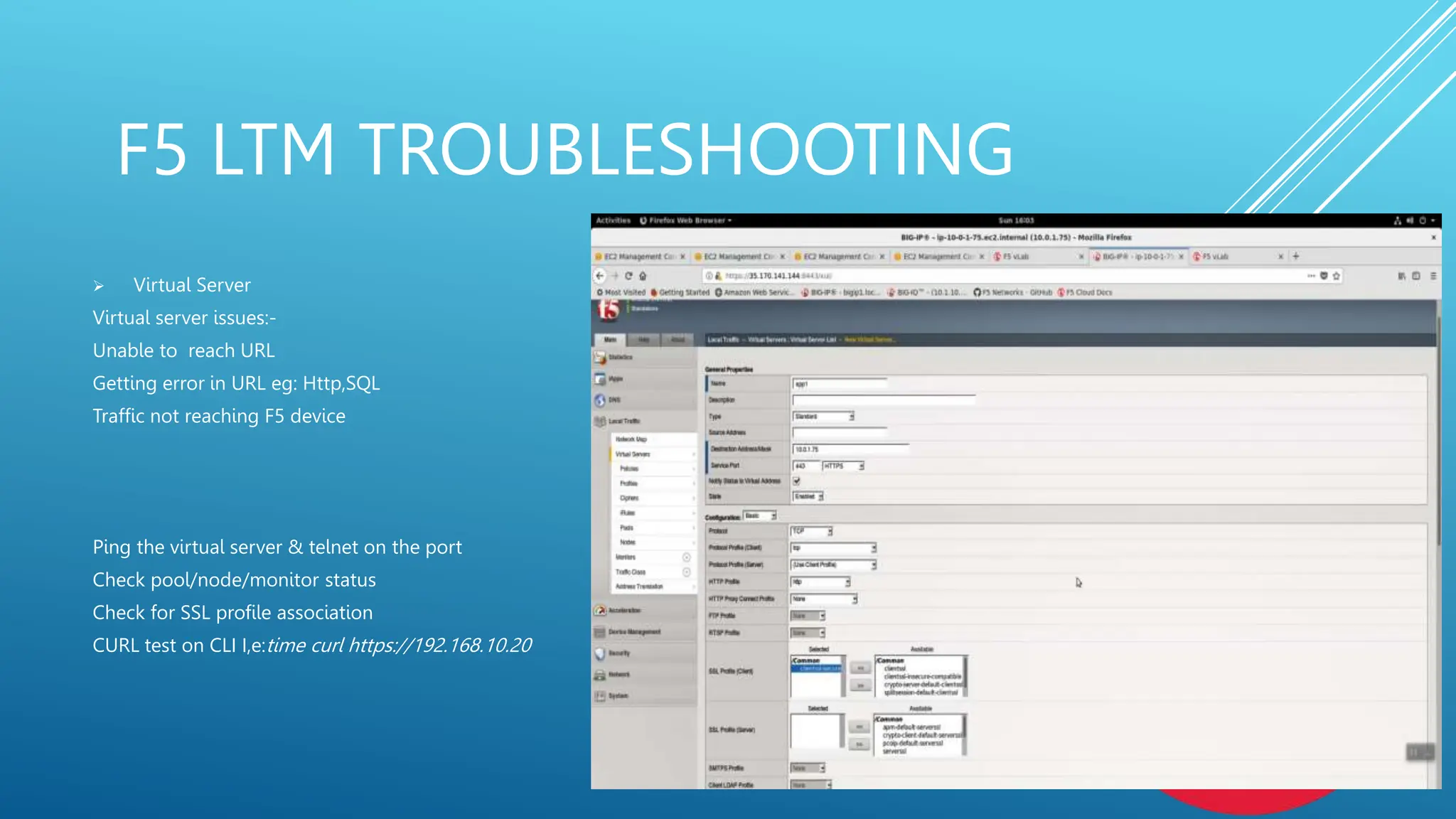This screenshot has width=1456, height=819.
Task: Open Device Management sidebar icon
Action: pyautogui.click(x=600, y=632)
